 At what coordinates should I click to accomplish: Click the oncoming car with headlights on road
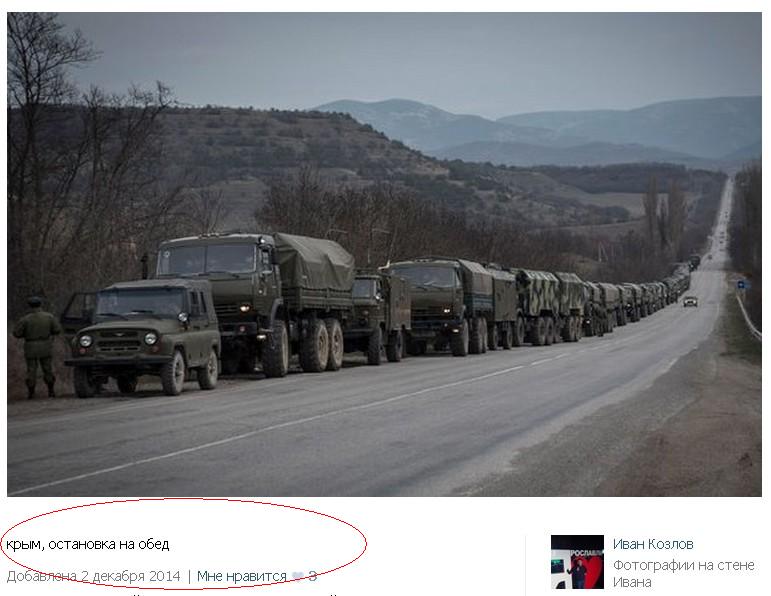click(690, 301)
